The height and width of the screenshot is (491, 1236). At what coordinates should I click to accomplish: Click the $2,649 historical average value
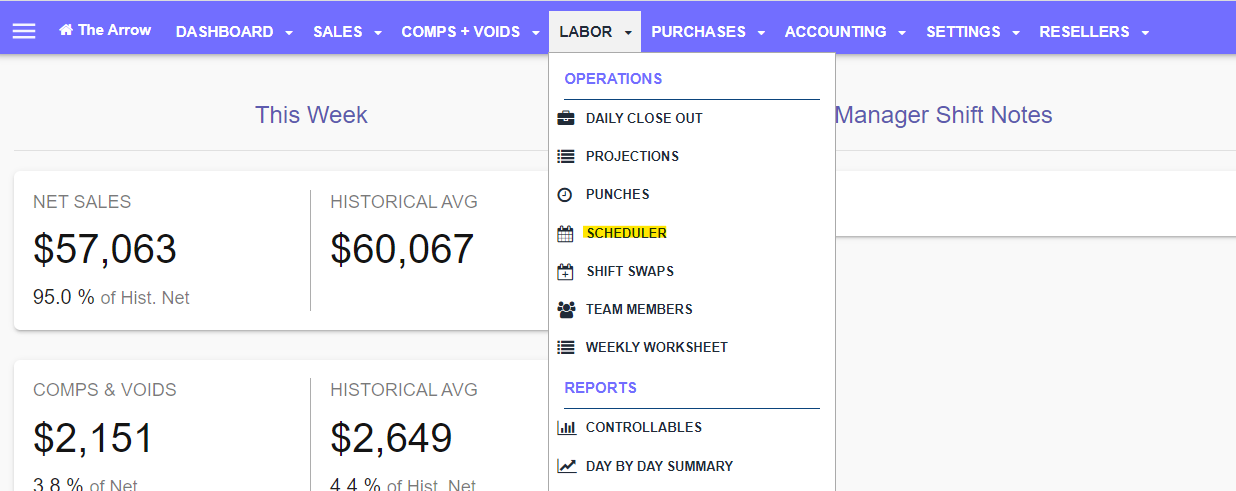pyautogui.click(x=391, y=438)
